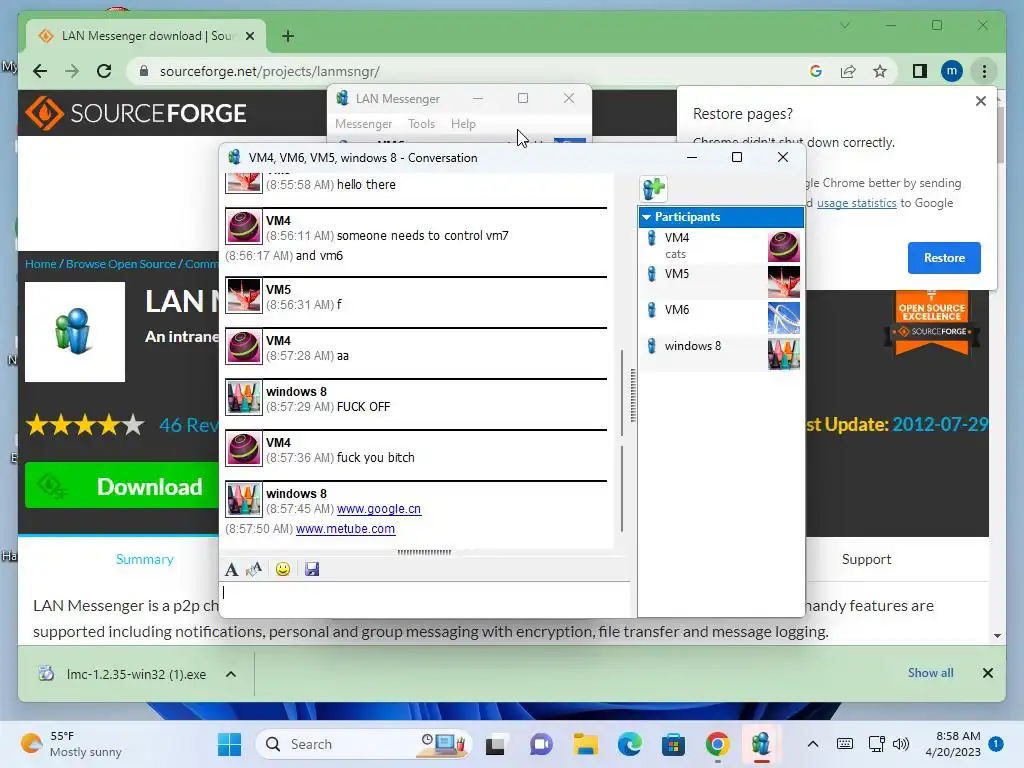
Task: Open the Summary tab on SourceForge page
Action: pos(144,560)
